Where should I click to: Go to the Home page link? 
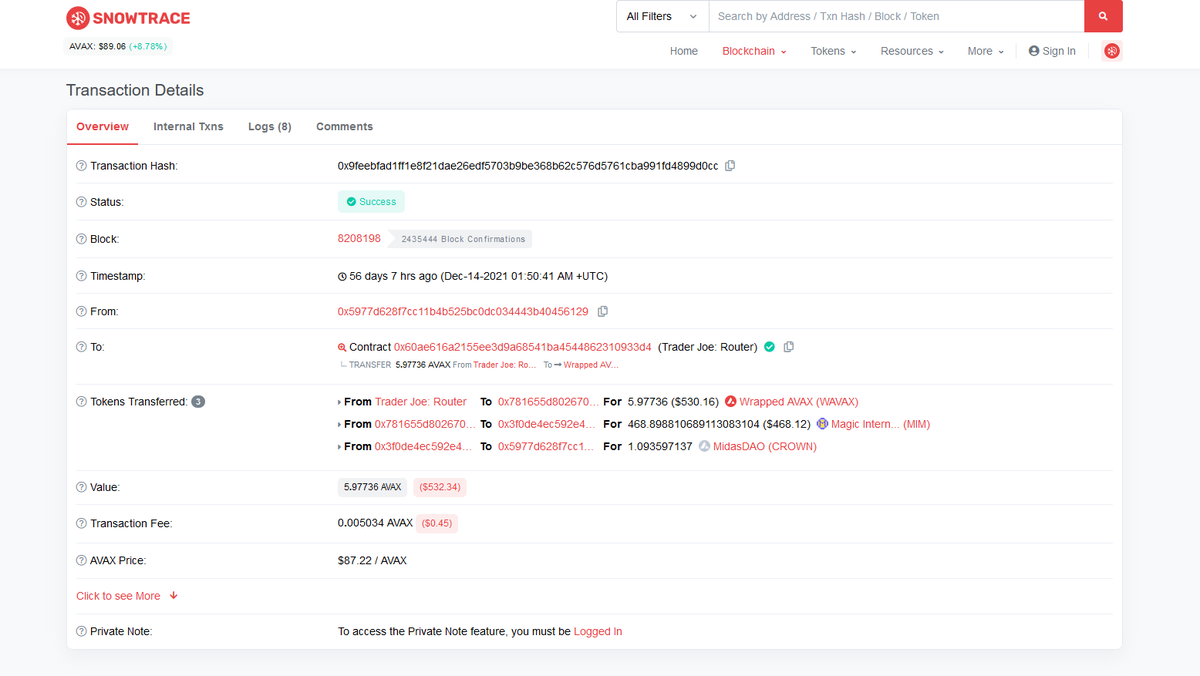[684, 51]
